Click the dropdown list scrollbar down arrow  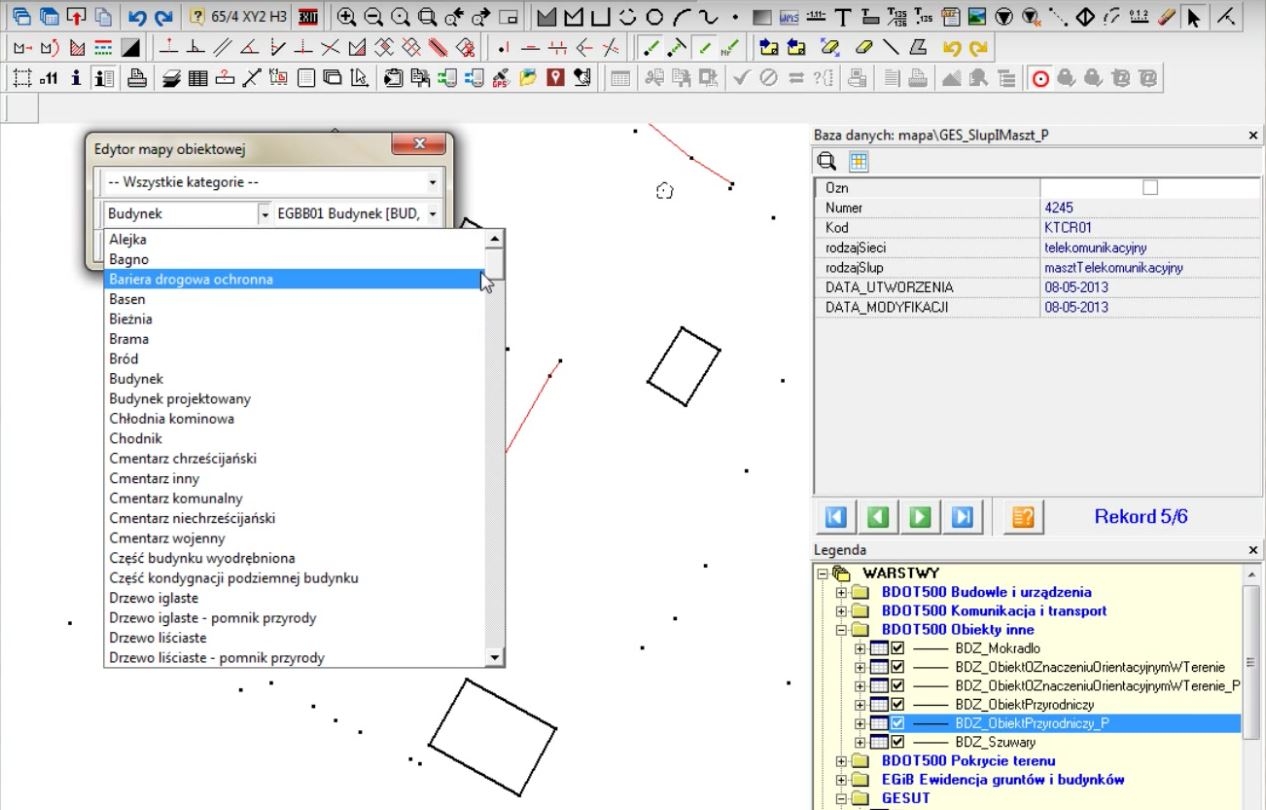494,657
